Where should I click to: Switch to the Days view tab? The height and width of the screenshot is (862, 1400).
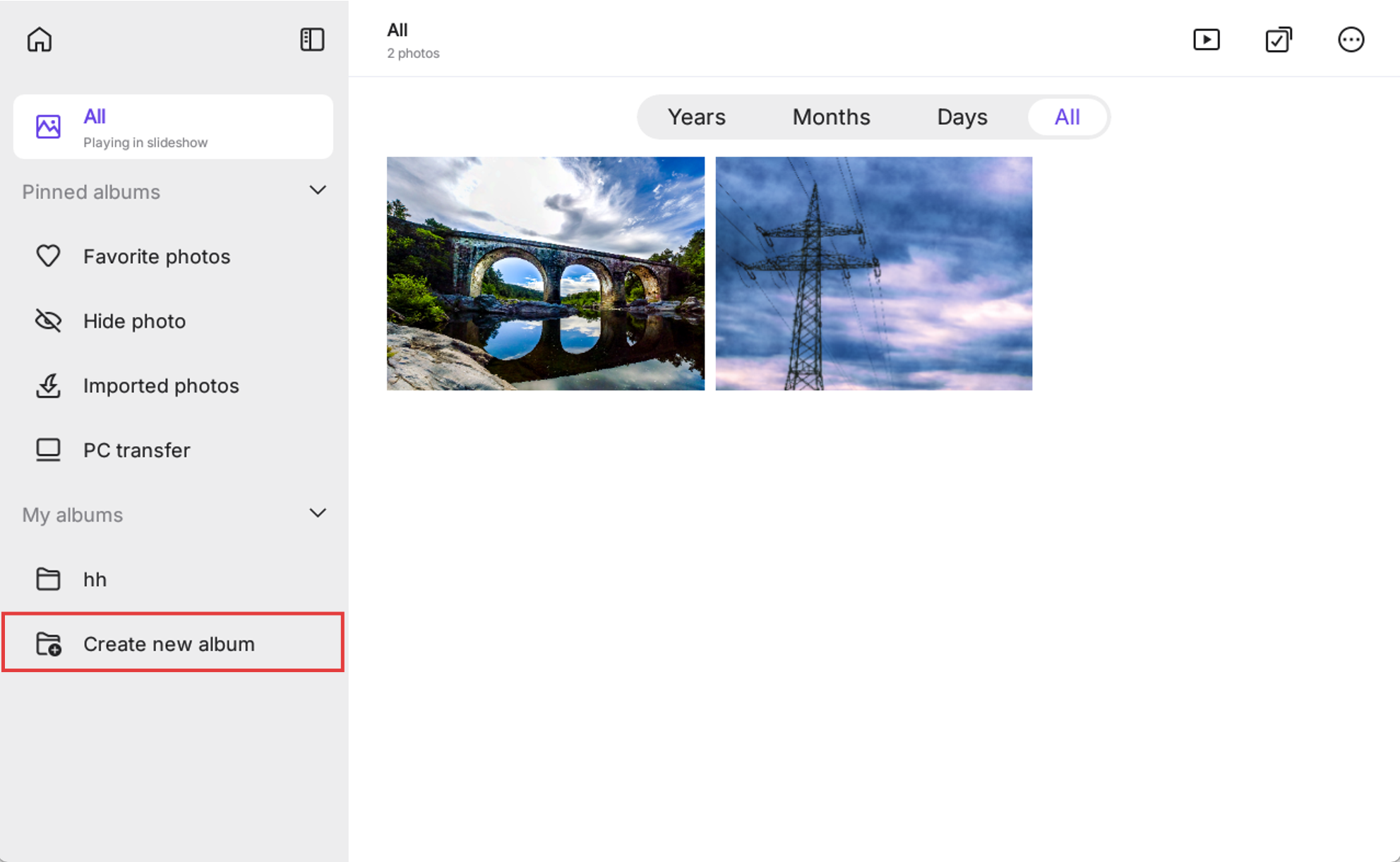click(x=962, y=116)
